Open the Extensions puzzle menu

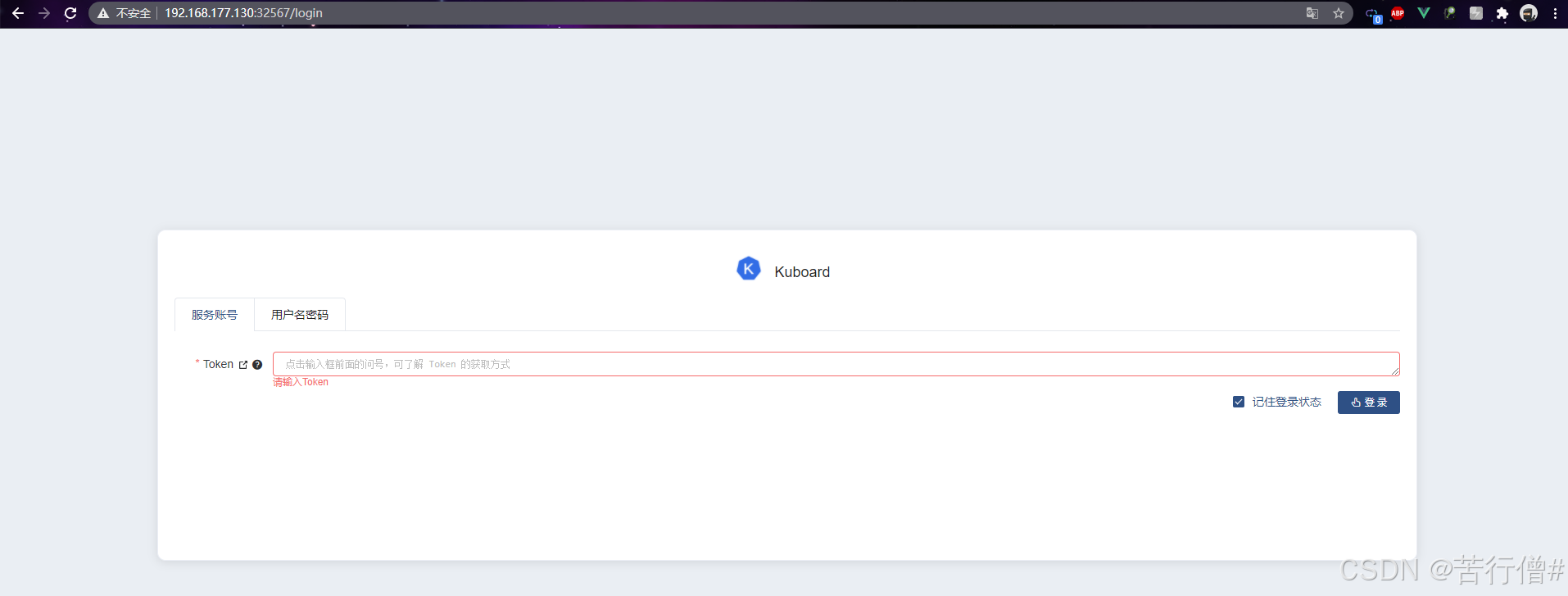pos(1502,13)
